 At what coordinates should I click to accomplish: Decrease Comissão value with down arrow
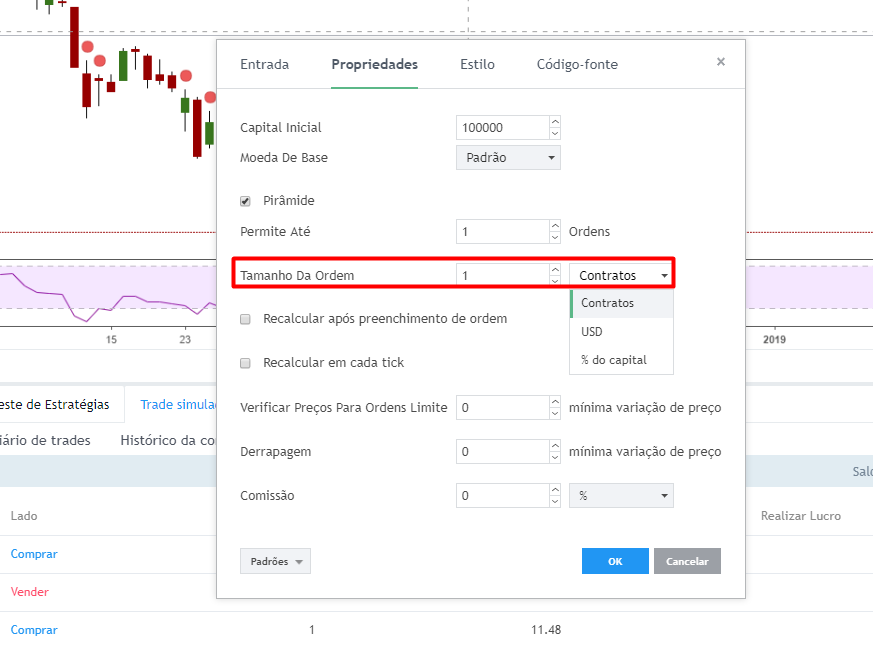pyautogui.click(x=555, y=502)
